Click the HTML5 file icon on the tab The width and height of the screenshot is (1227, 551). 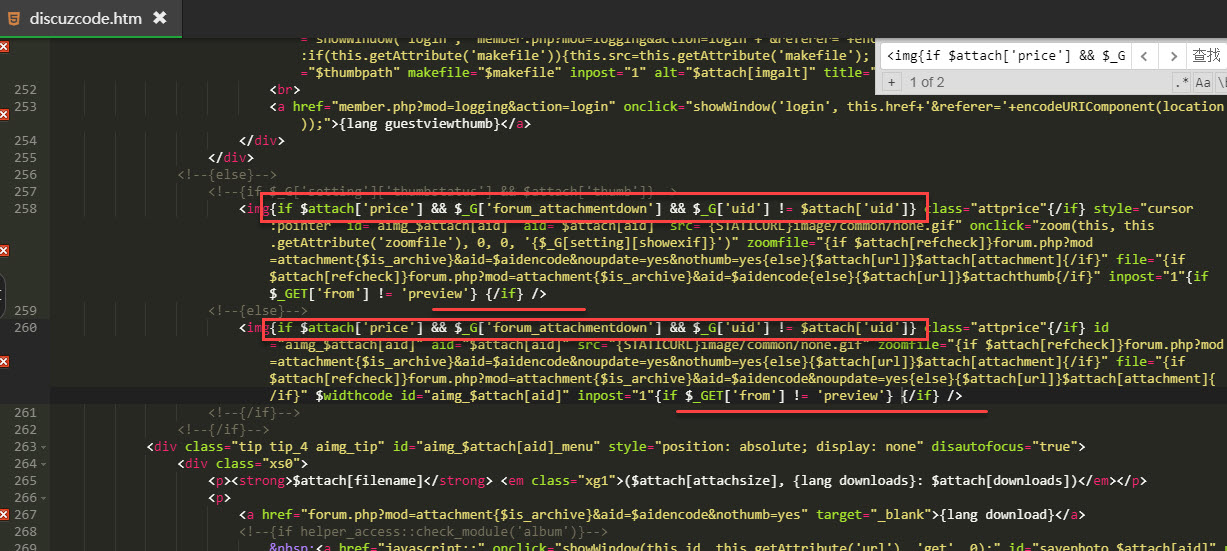(14, 18)
